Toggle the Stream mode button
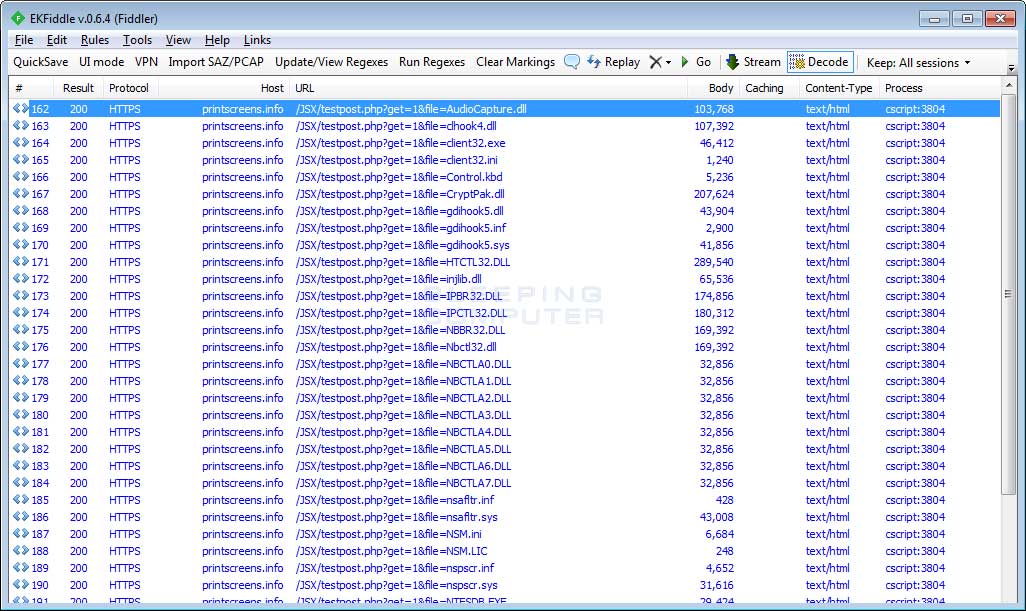 point(753,62)
